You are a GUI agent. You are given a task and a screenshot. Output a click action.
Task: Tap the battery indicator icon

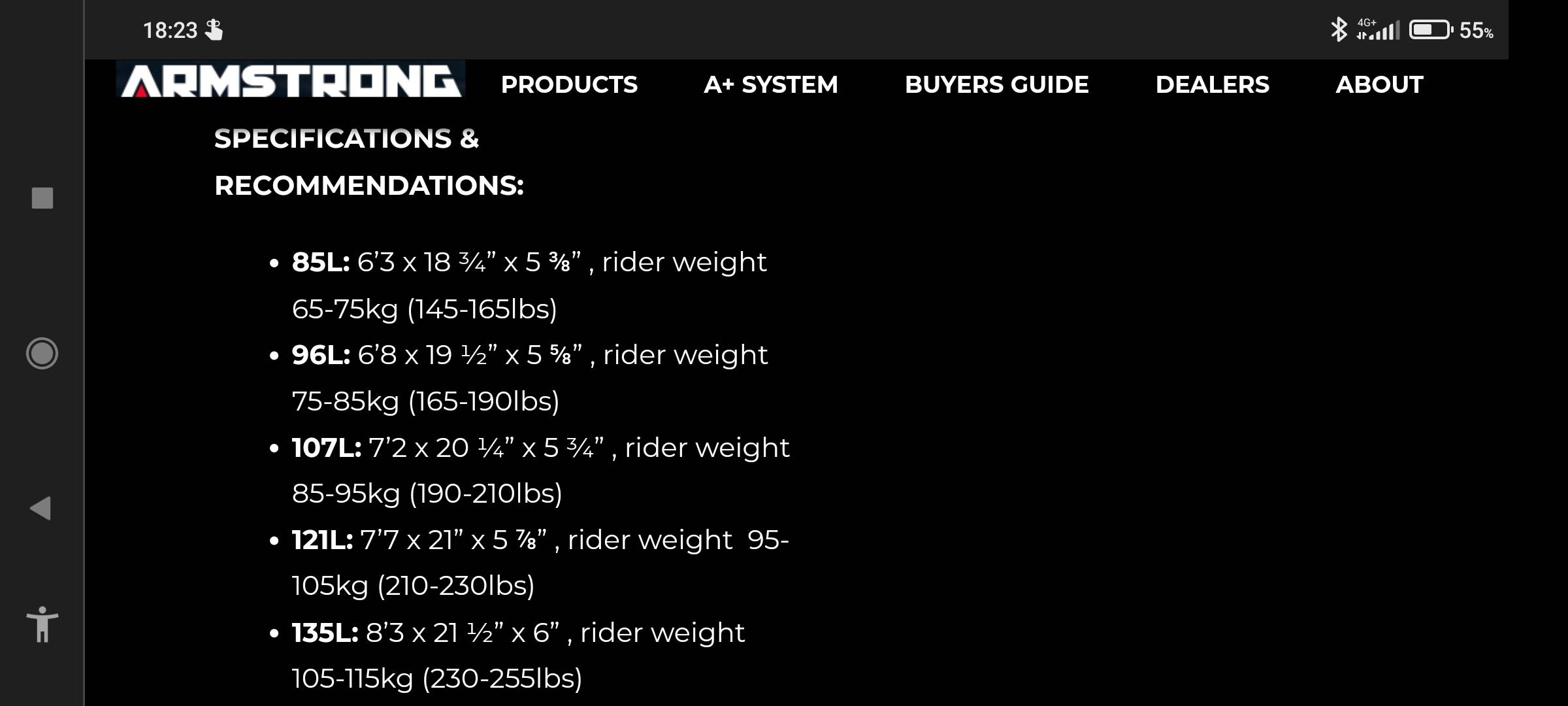(1430, 29)
